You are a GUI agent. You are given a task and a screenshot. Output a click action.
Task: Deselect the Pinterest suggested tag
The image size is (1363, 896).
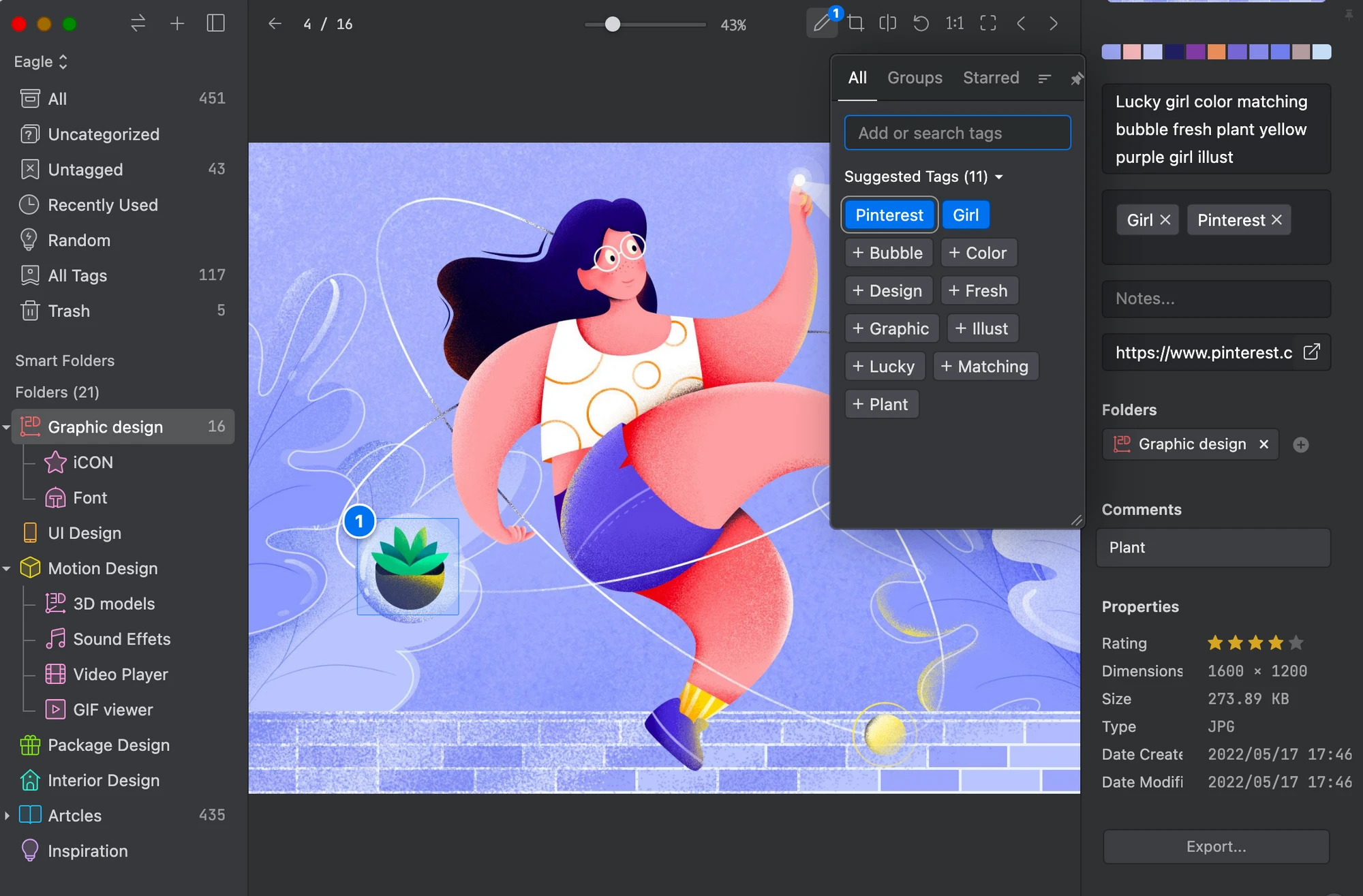coord(889,215)
